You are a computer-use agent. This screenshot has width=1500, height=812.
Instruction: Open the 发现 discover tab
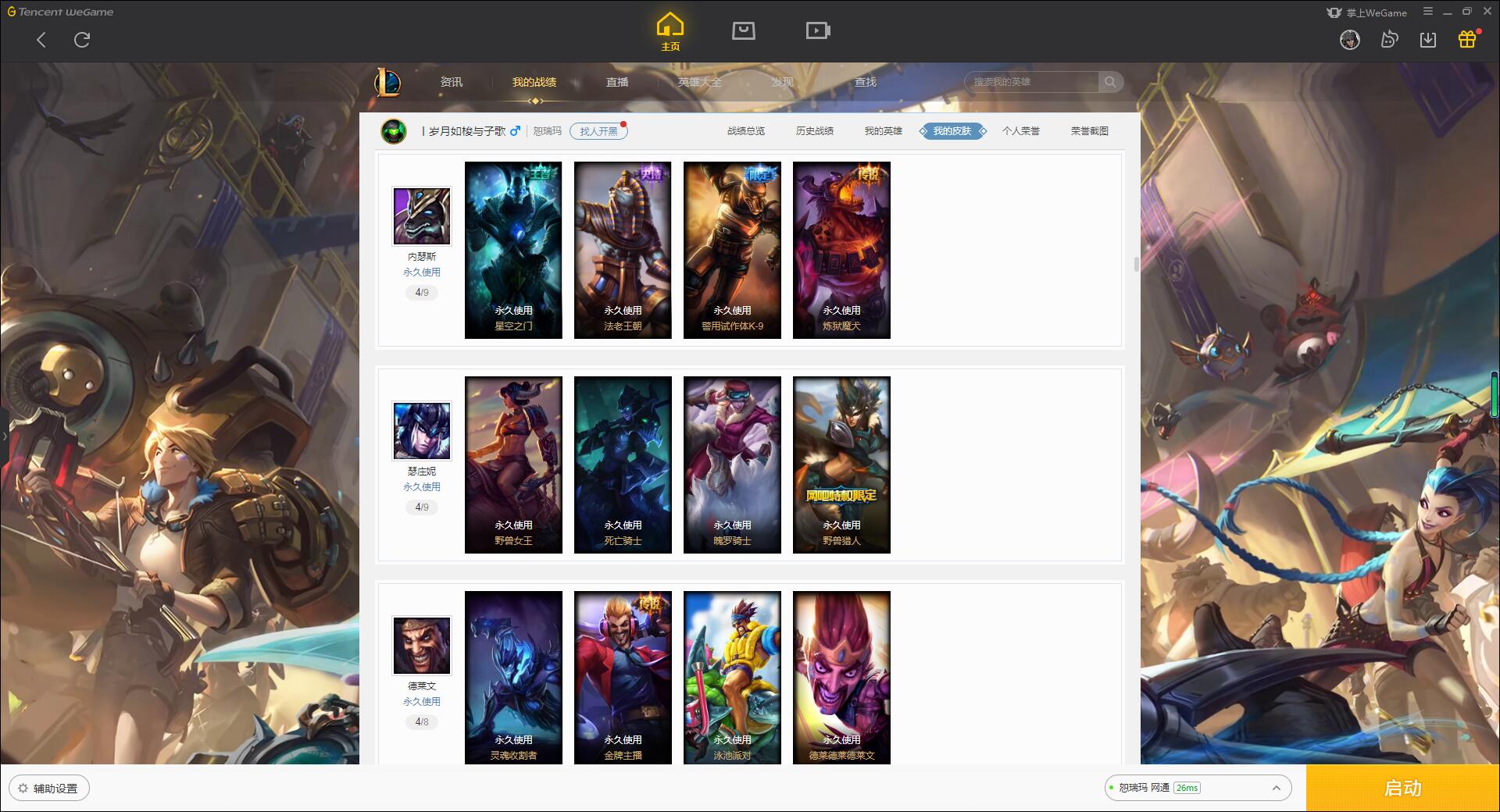point(782,82)
